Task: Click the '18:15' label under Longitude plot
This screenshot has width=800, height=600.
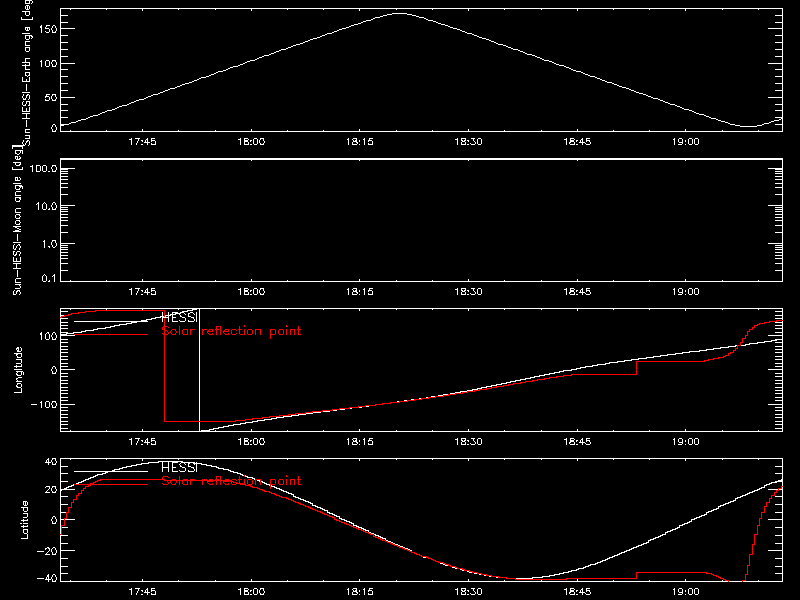Action: 360,442
